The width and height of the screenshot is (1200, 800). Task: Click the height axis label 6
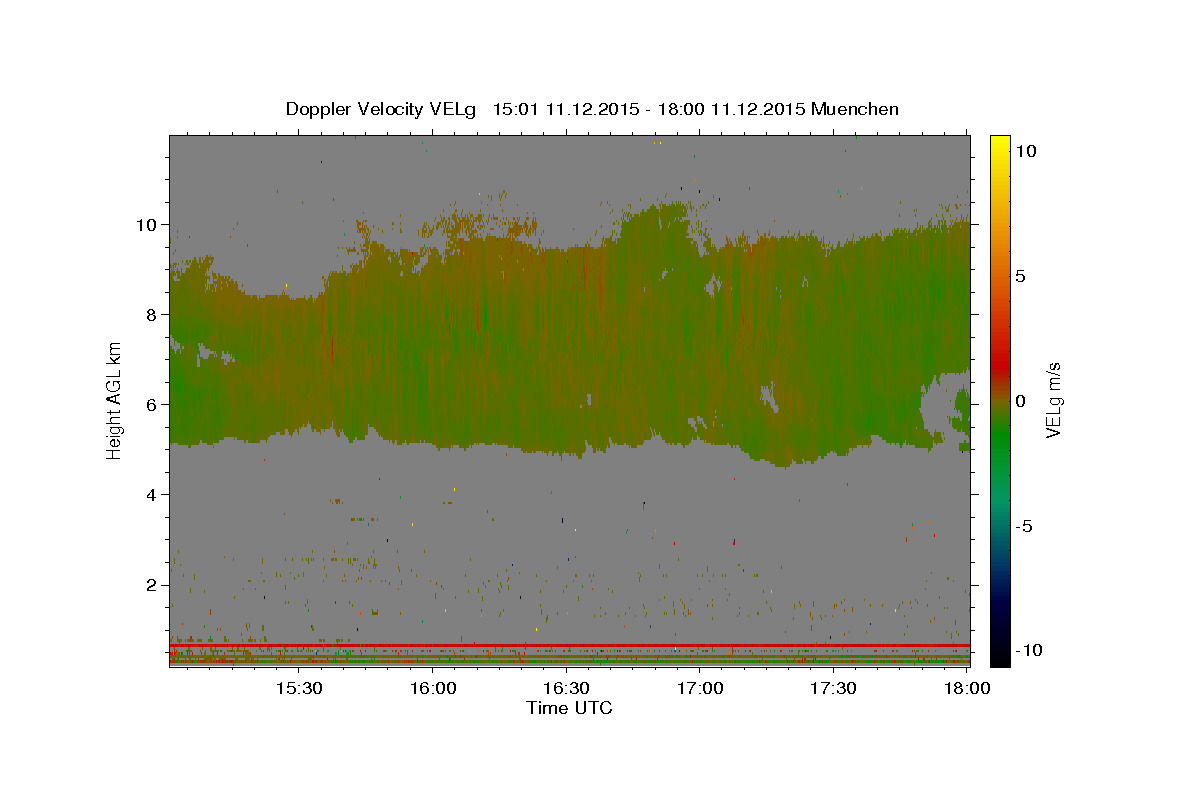[x=153, y=404]
